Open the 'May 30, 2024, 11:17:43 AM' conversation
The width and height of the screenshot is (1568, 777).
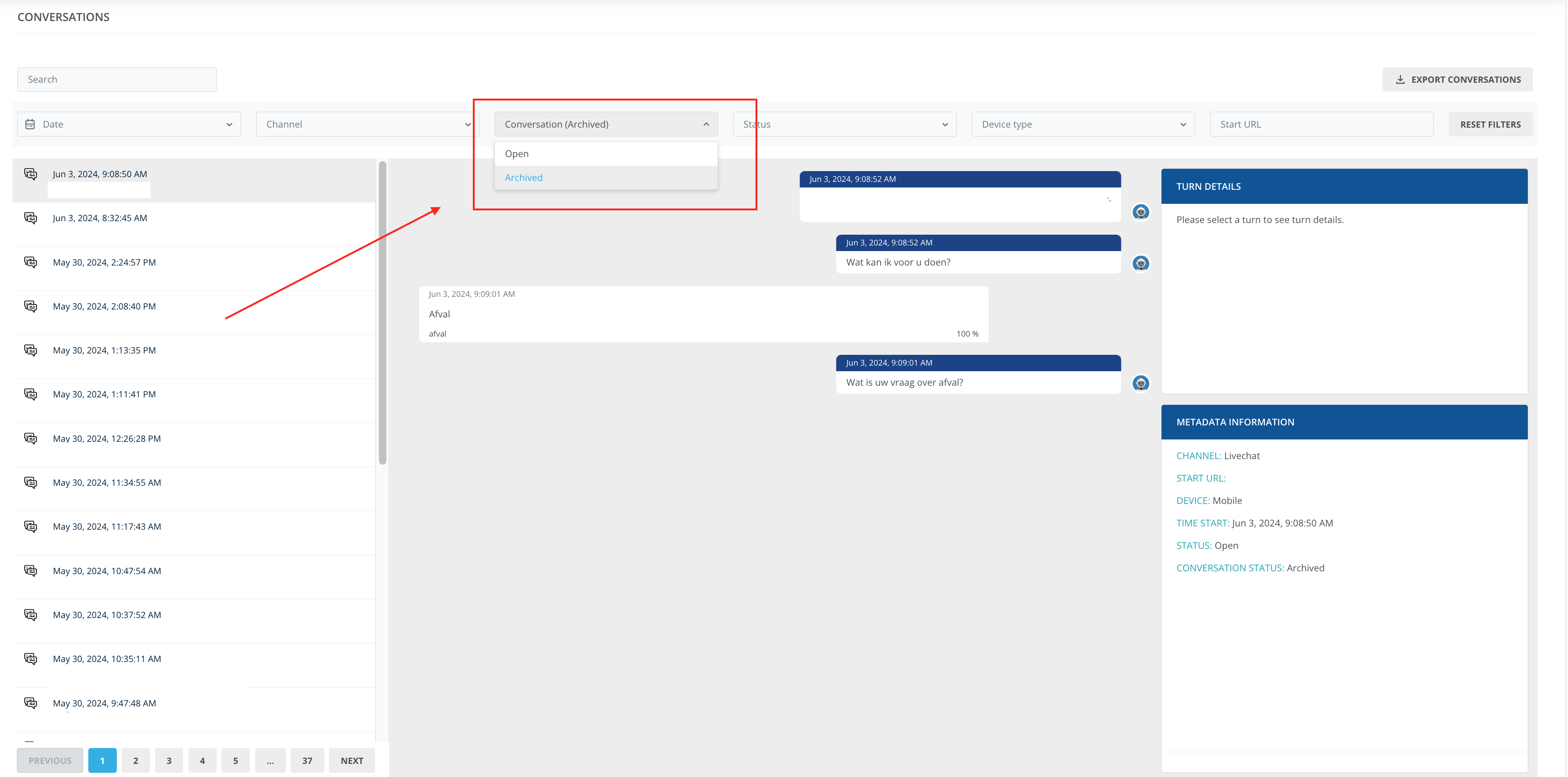[x=194, y=533]
